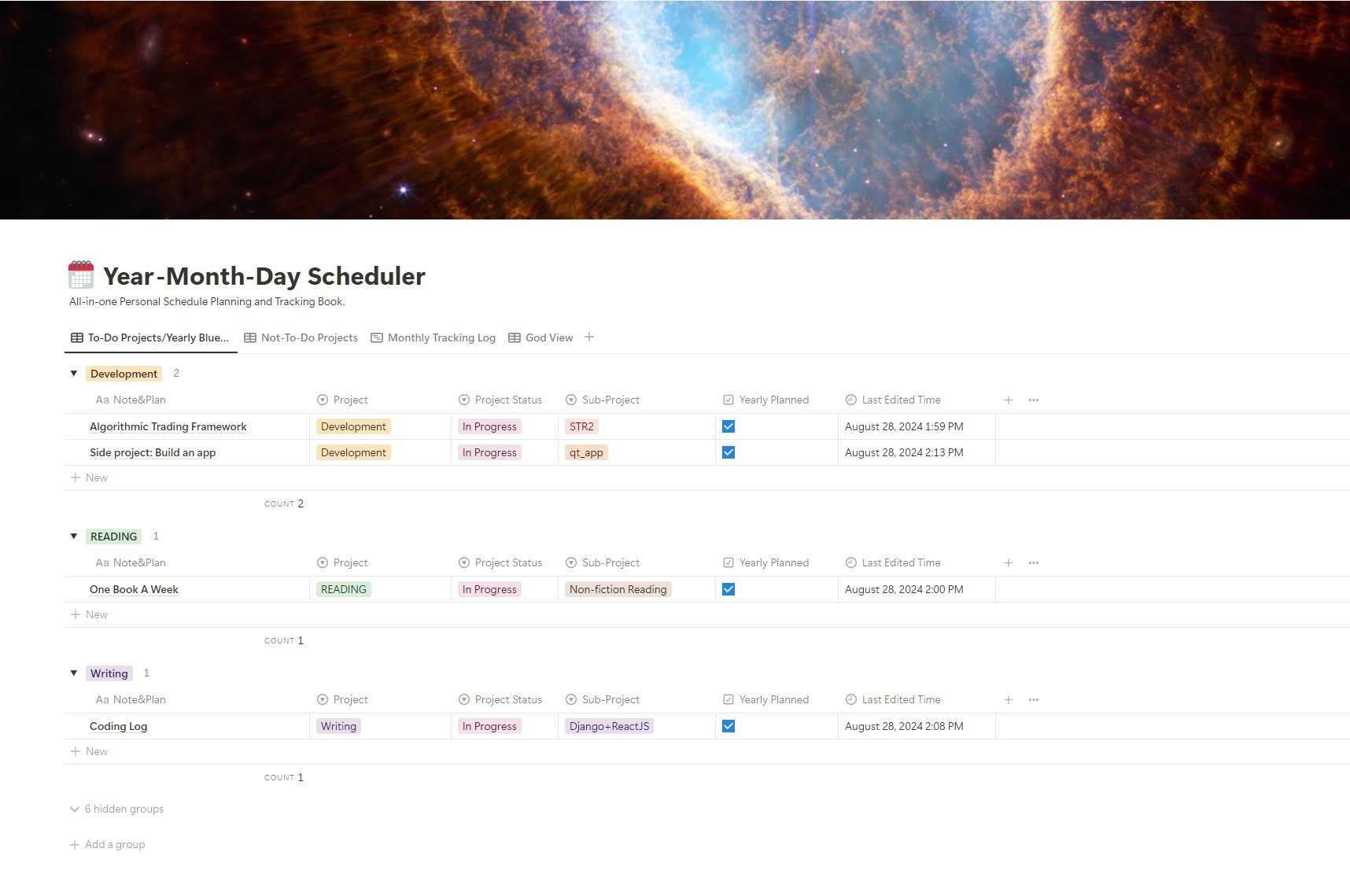Collapse the READING group triangle
Screen dimensions: 1350x896
74,536
